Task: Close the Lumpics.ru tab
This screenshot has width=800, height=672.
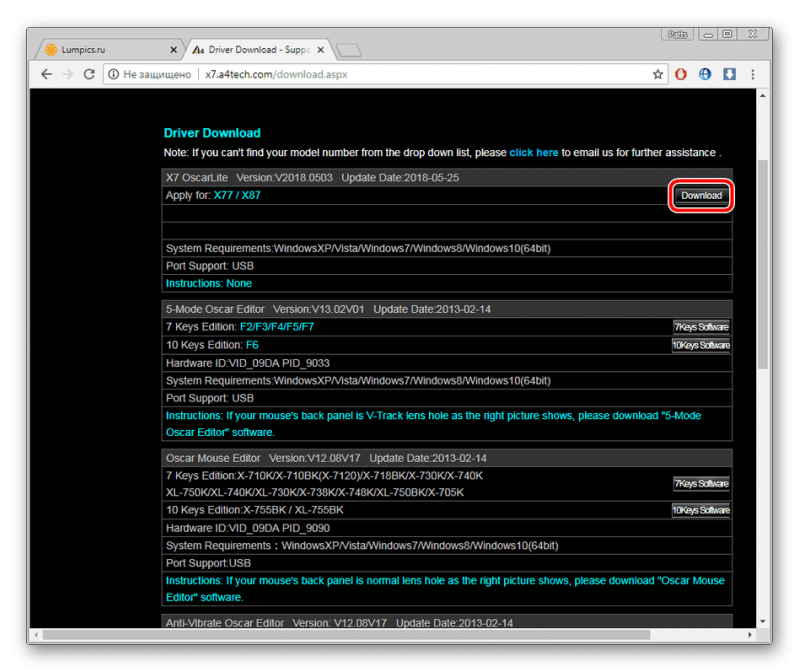Action: coord(173,49)
